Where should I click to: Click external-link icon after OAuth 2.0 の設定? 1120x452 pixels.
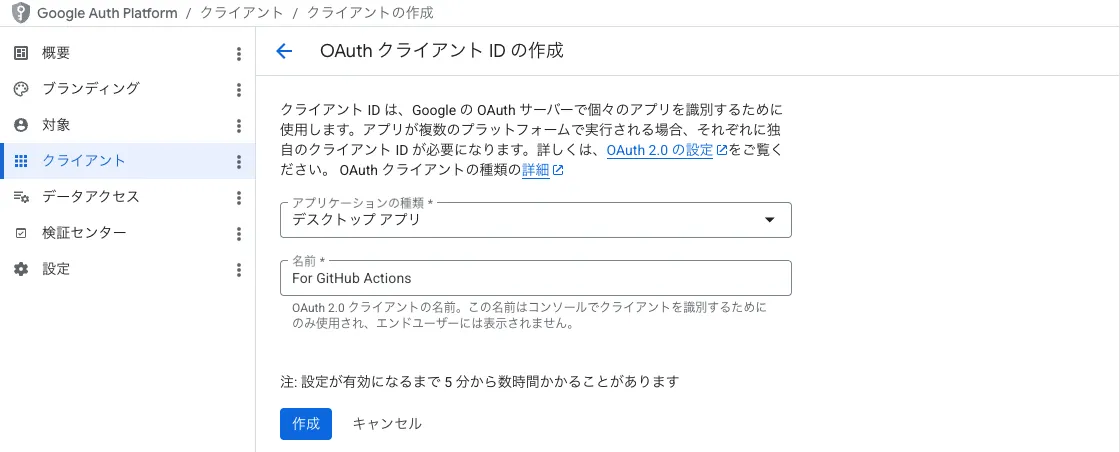(x=721, y=151)
